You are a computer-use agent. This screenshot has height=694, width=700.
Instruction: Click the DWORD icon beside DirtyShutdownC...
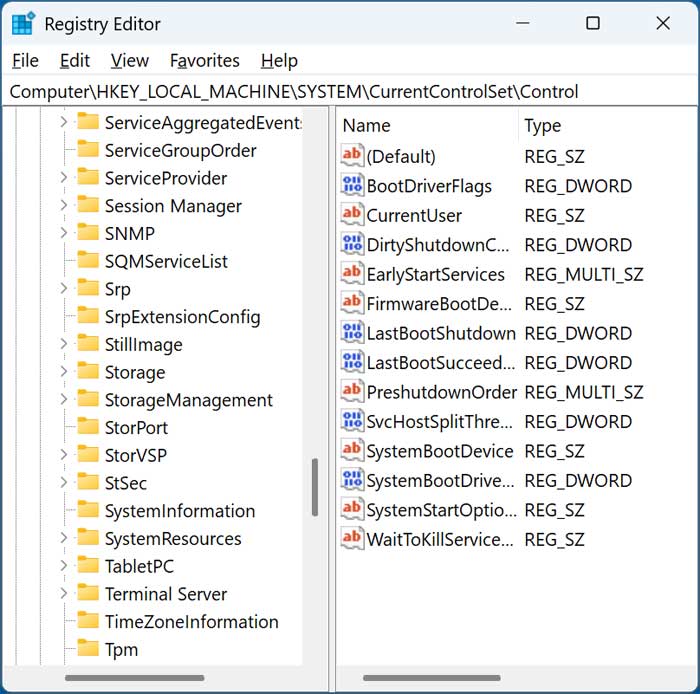pyautogui.click(x=352, y=244)
